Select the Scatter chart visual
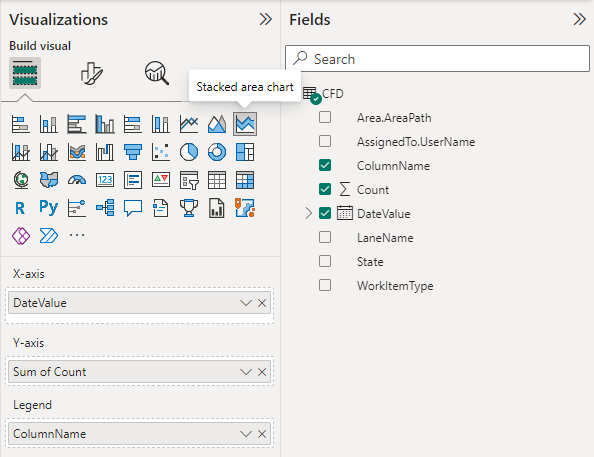This screenshot has height=457, width=594. [161, 152]
